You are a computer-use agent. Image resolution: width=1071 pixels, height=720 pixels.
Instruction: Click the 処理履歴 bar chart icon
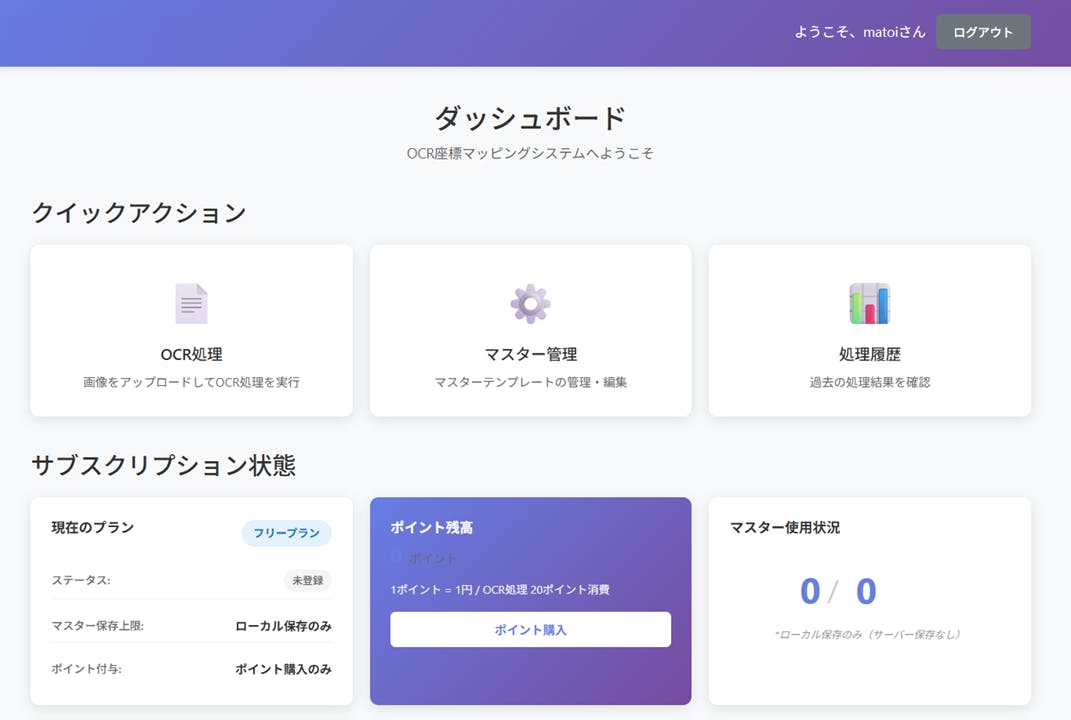coord(869,304)
